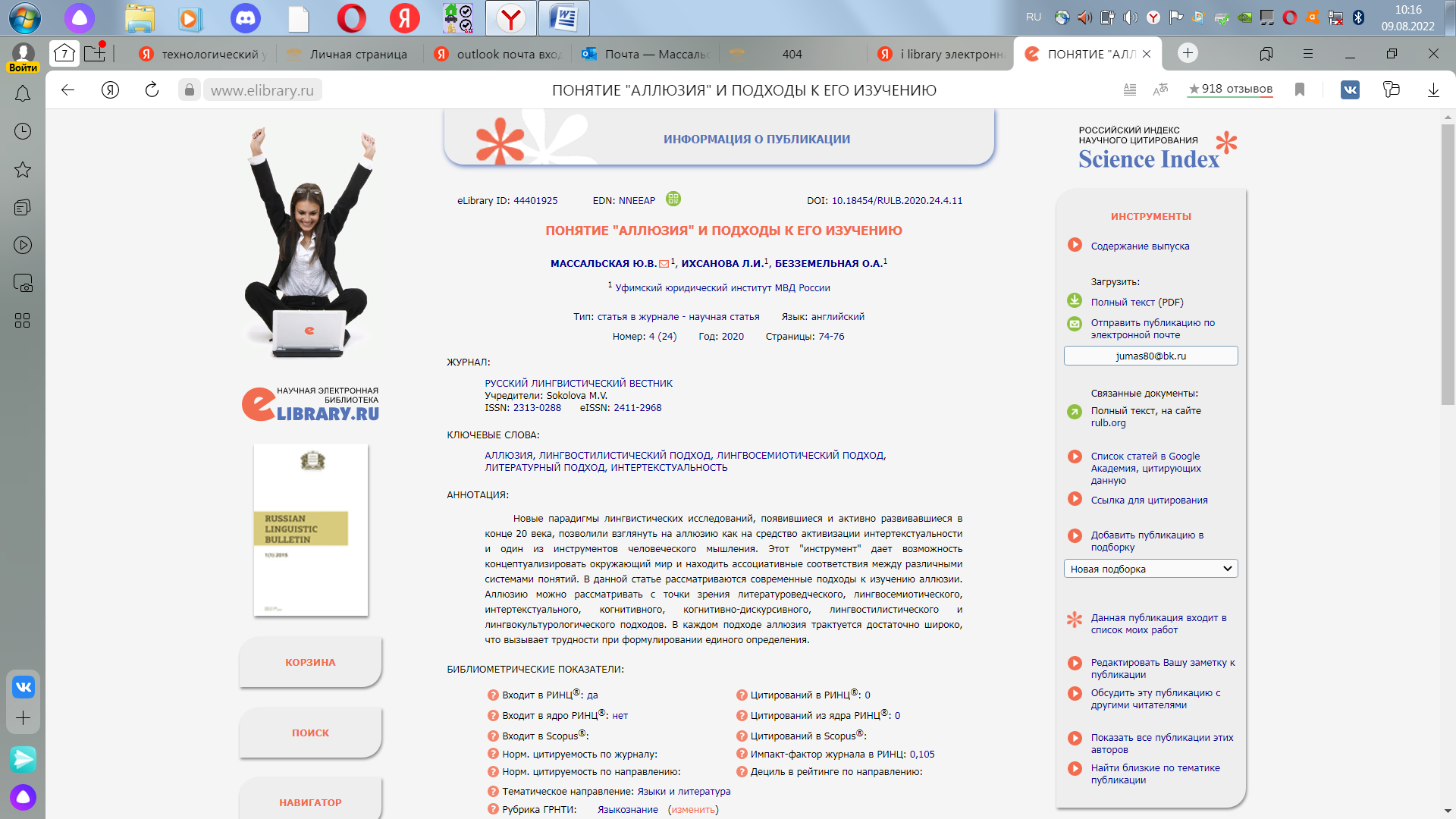Viewport: 1456px width, 819px height.
Task: Reload the elibrary page
Action: pos(152,90)
